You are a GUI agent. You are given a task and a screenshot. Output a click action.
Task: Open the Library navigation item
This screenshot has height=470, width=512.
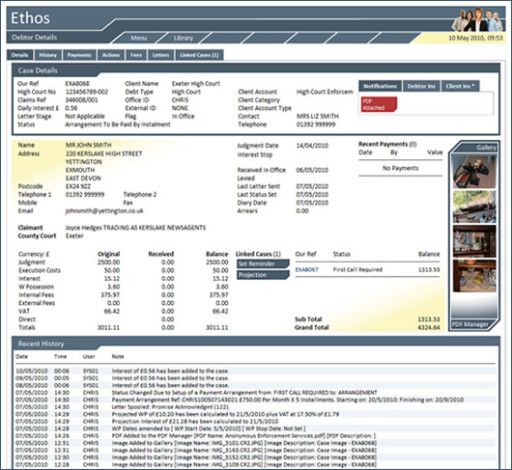pos(183,38)
